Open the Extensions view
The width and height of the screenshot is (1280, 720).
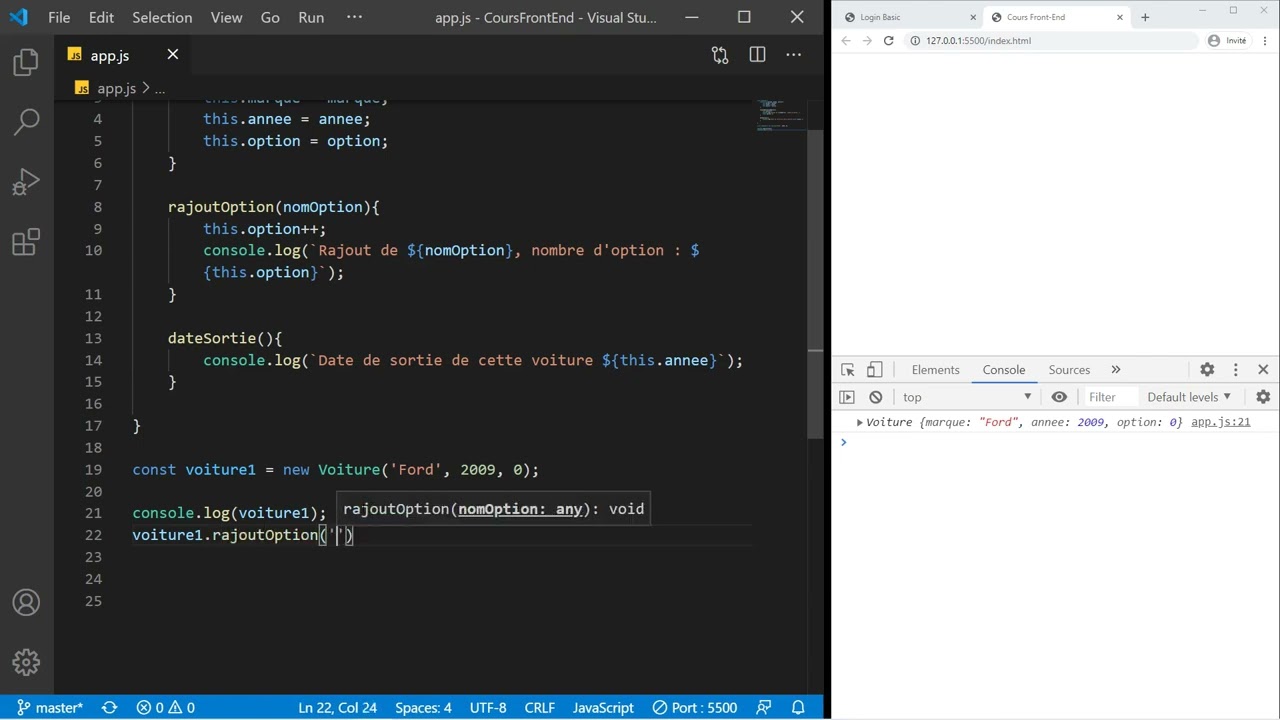(26, 242)
